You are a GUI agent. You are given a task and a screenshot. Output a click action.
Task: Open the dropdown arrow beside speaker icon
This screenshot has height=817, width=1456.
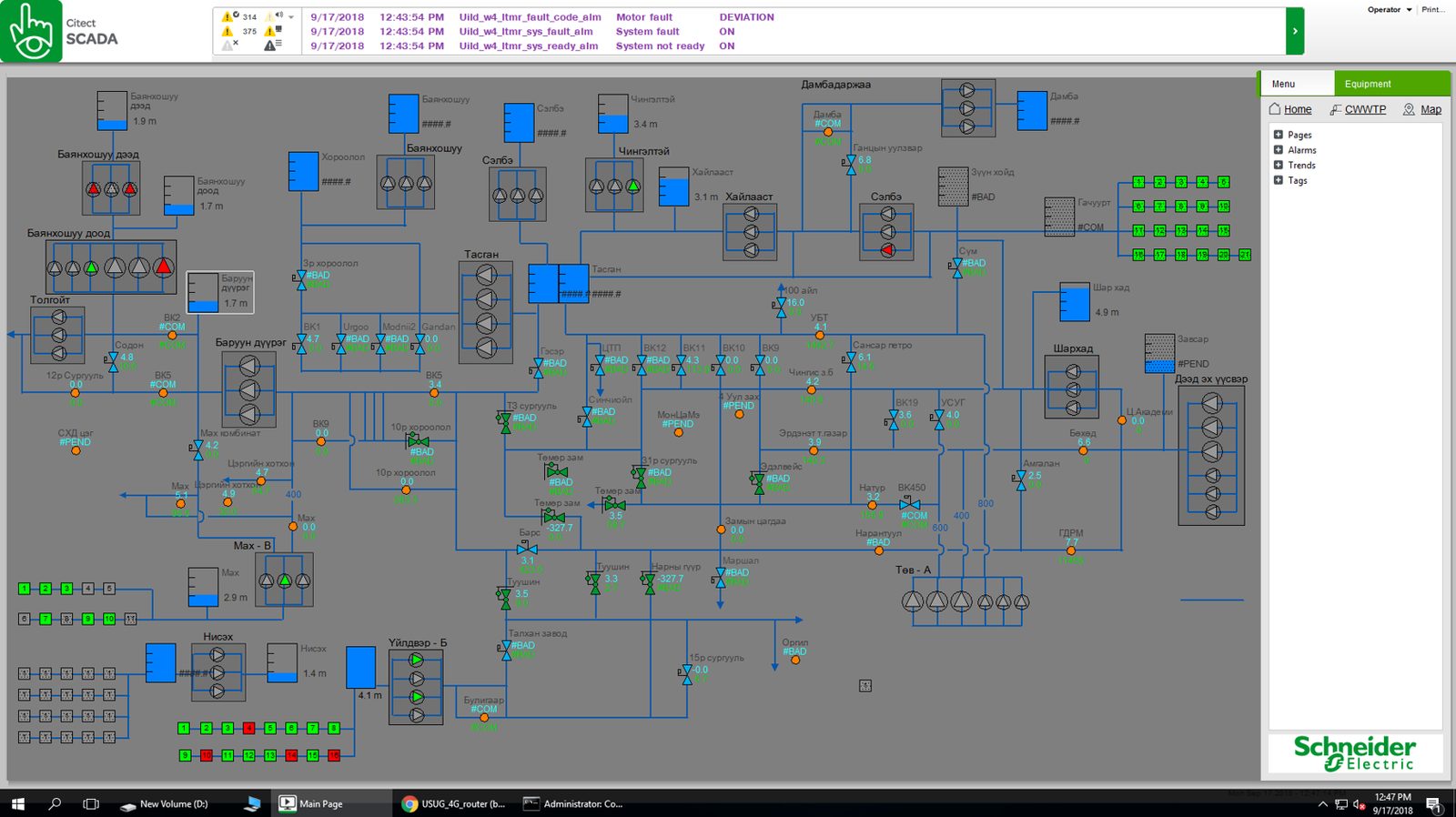291,16
